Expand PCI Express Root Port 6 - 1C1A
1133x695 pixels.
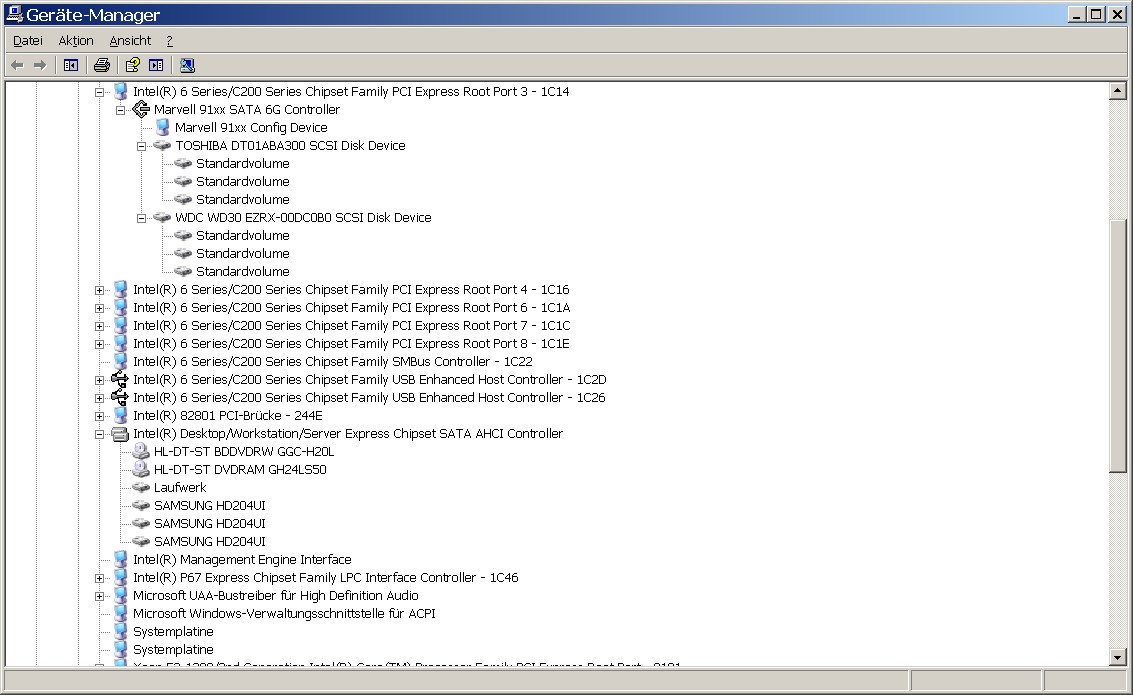tap(99, 308)
